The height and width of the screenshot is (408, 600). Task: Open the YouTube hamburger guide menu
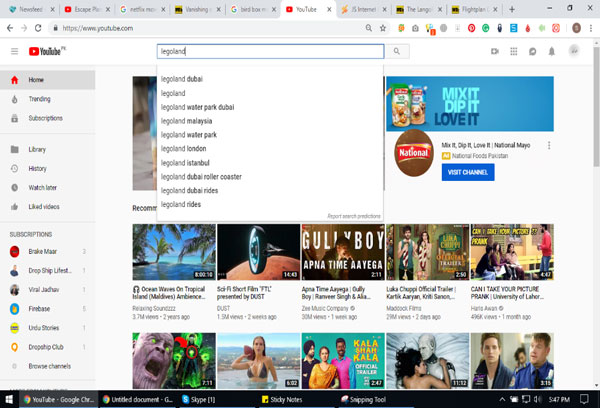pos(15,51)
